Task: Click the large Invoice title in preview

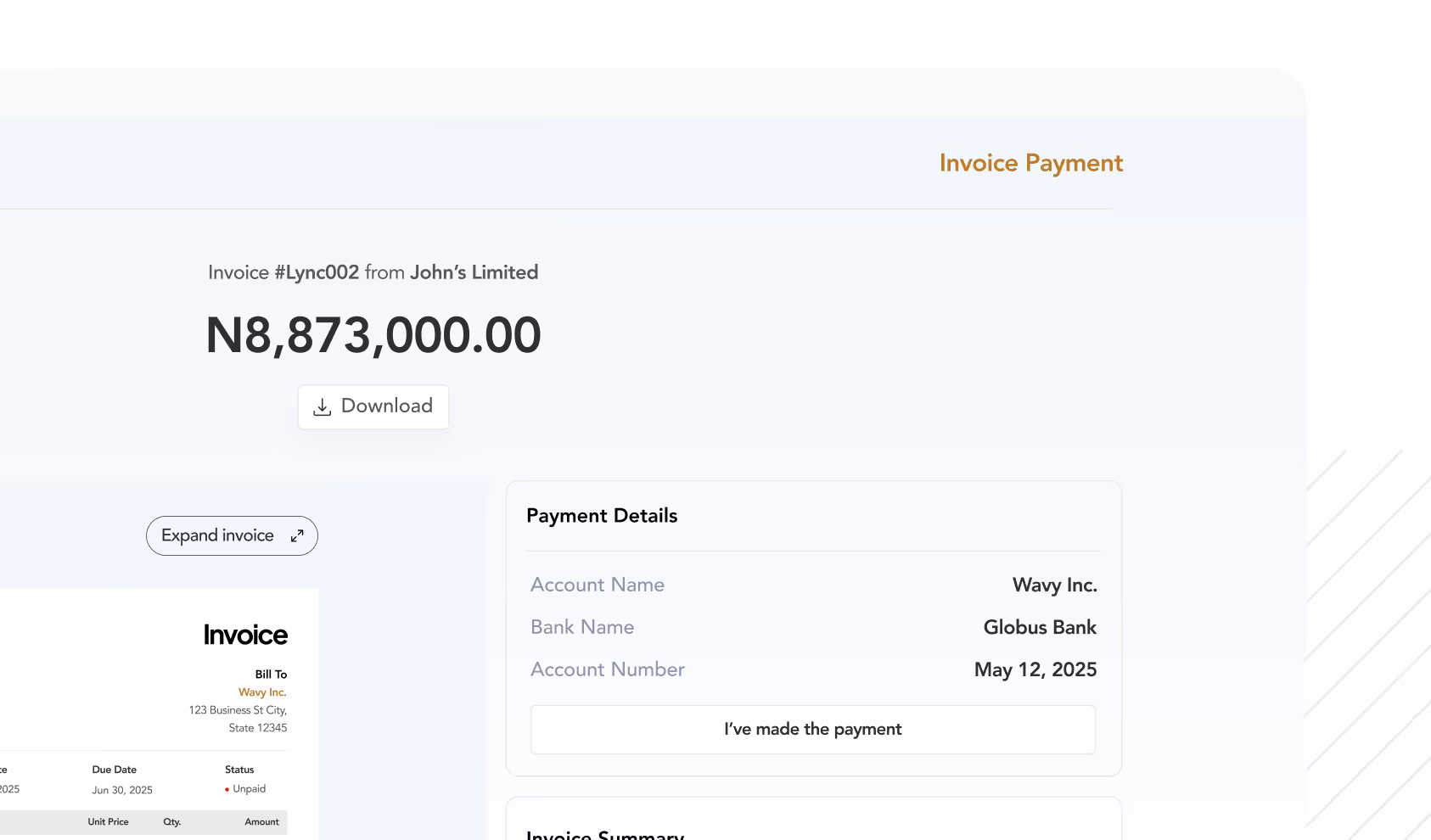Action: click(245, 635)
